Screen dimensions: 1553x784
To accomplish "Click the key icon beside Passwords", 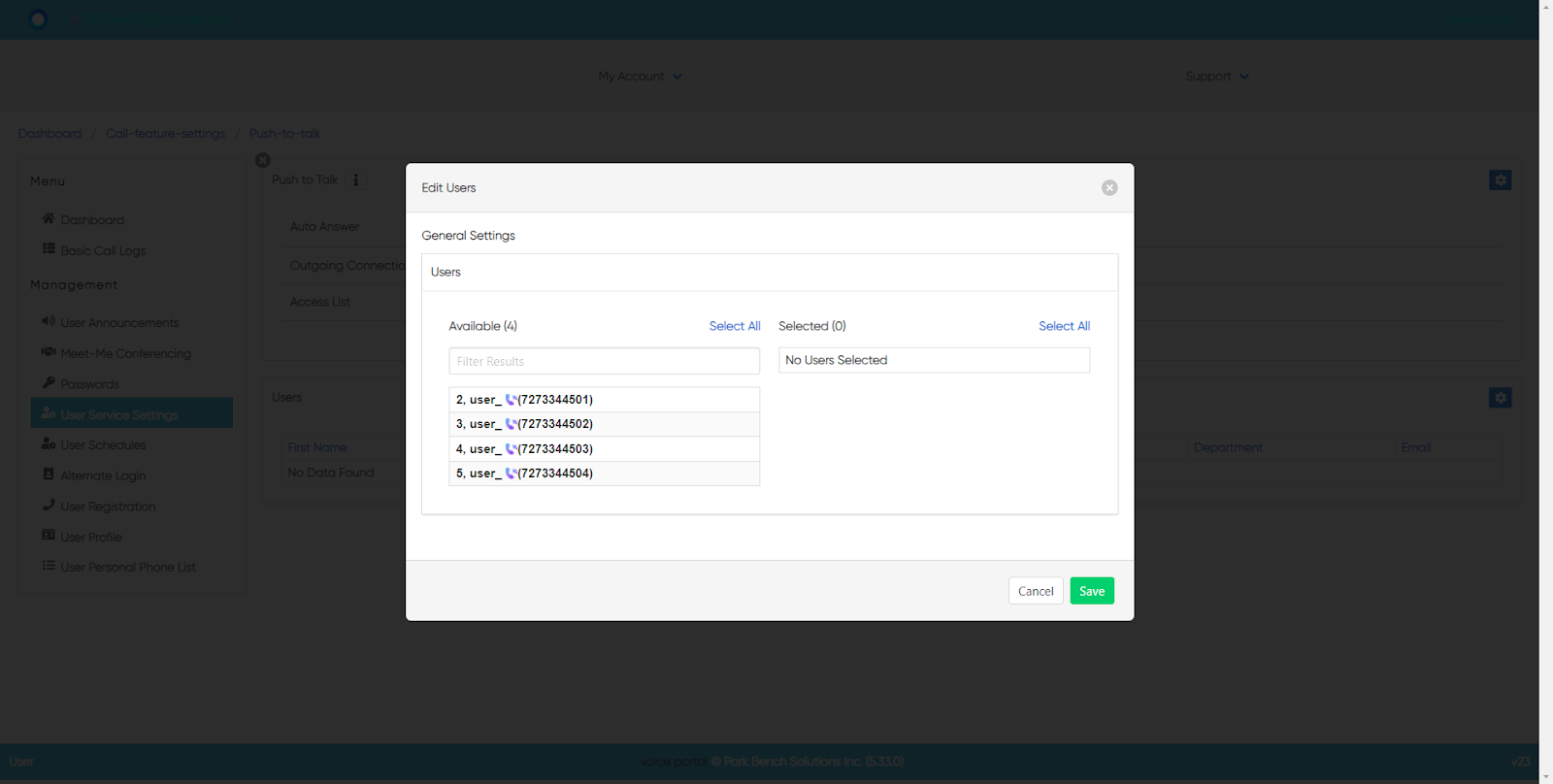I will point(49,382).
